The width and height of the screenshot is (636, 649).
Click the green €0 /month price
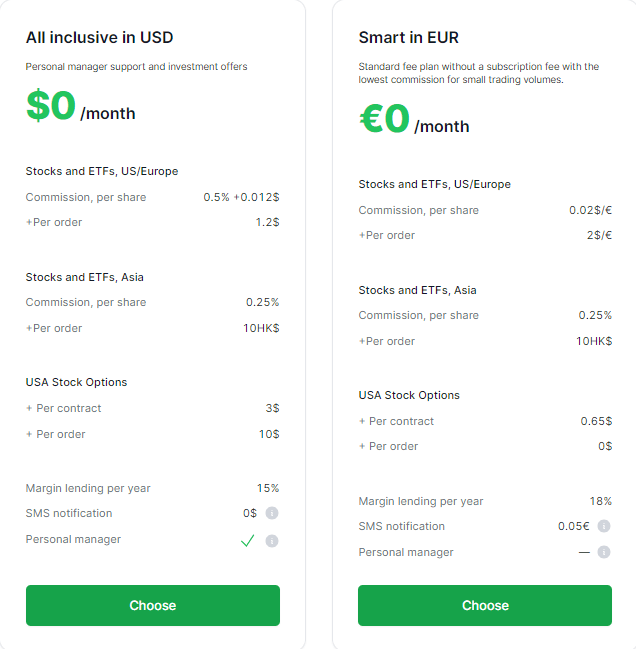coord(414,121)
